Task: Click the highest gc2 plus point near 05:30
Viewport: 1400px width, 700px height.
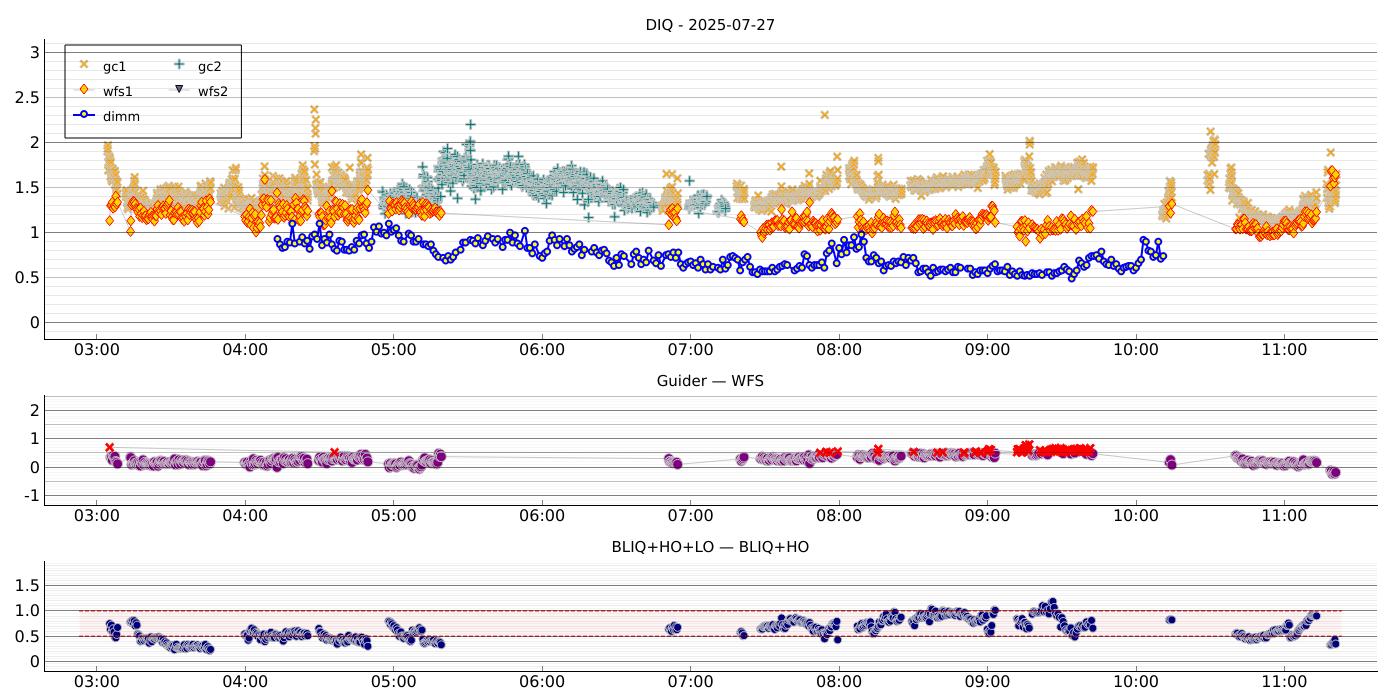Action: (470, 124)
